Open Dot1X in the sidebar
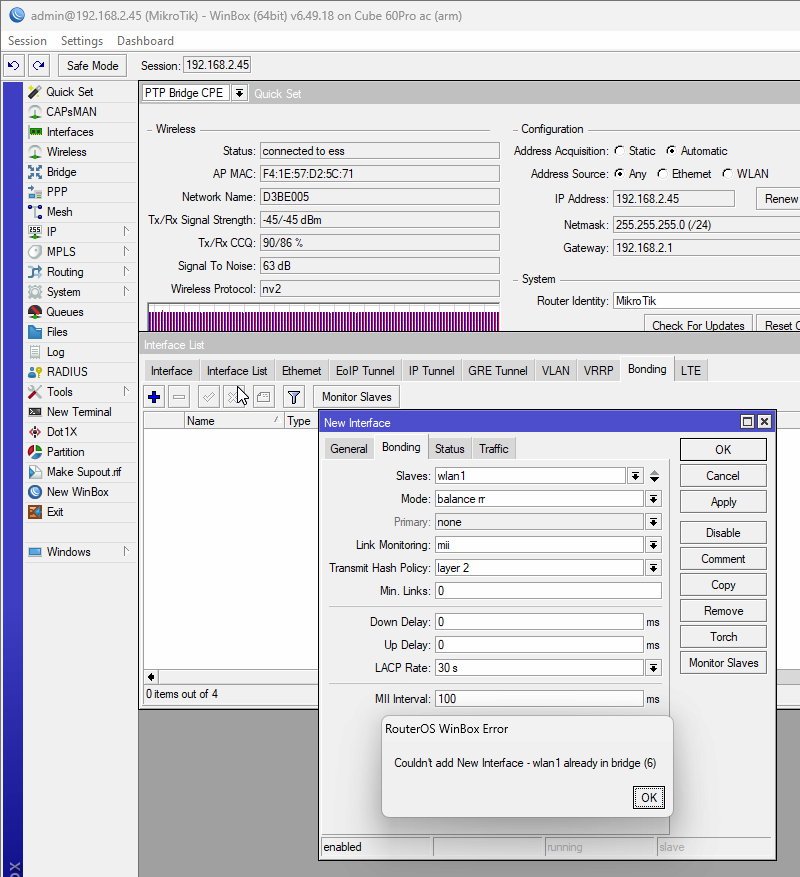 [x=62, y=432]
